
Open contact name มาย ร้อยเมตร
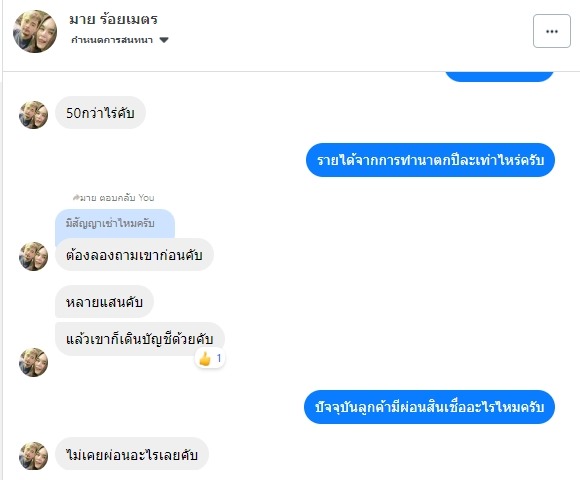113,19
